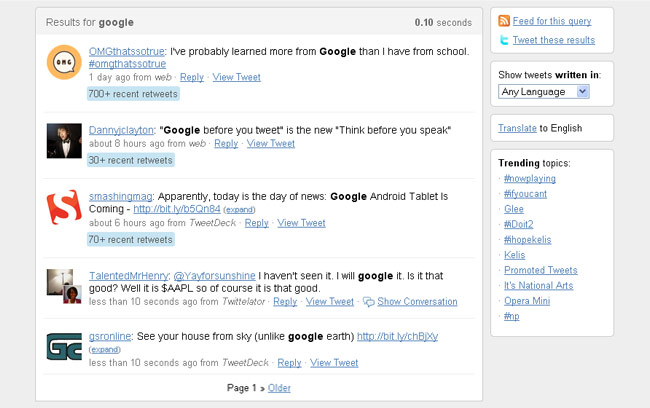Click 700+ recent retweets badge

133,94
